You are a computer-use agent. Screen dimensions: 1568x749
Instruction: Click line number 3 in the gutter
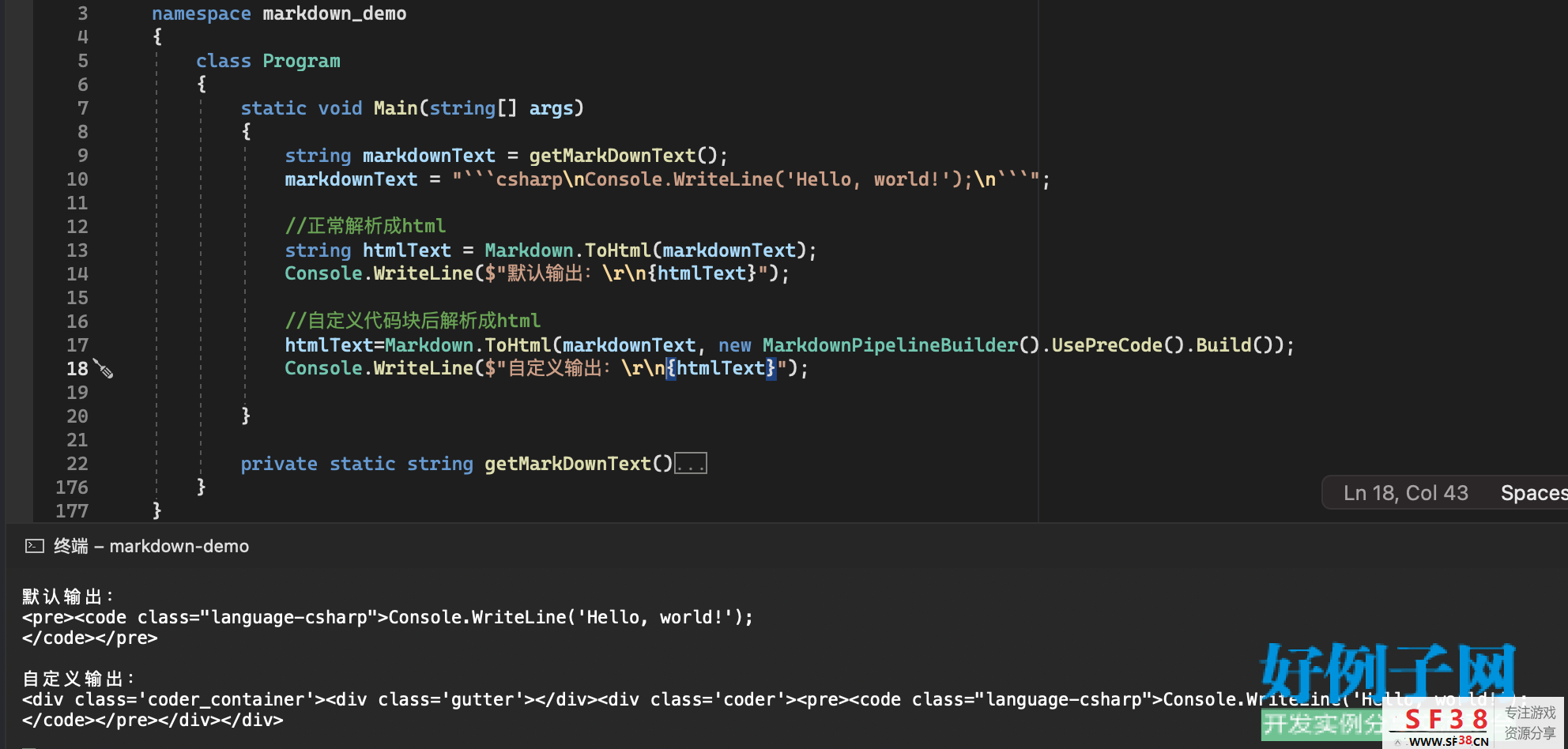83,13
